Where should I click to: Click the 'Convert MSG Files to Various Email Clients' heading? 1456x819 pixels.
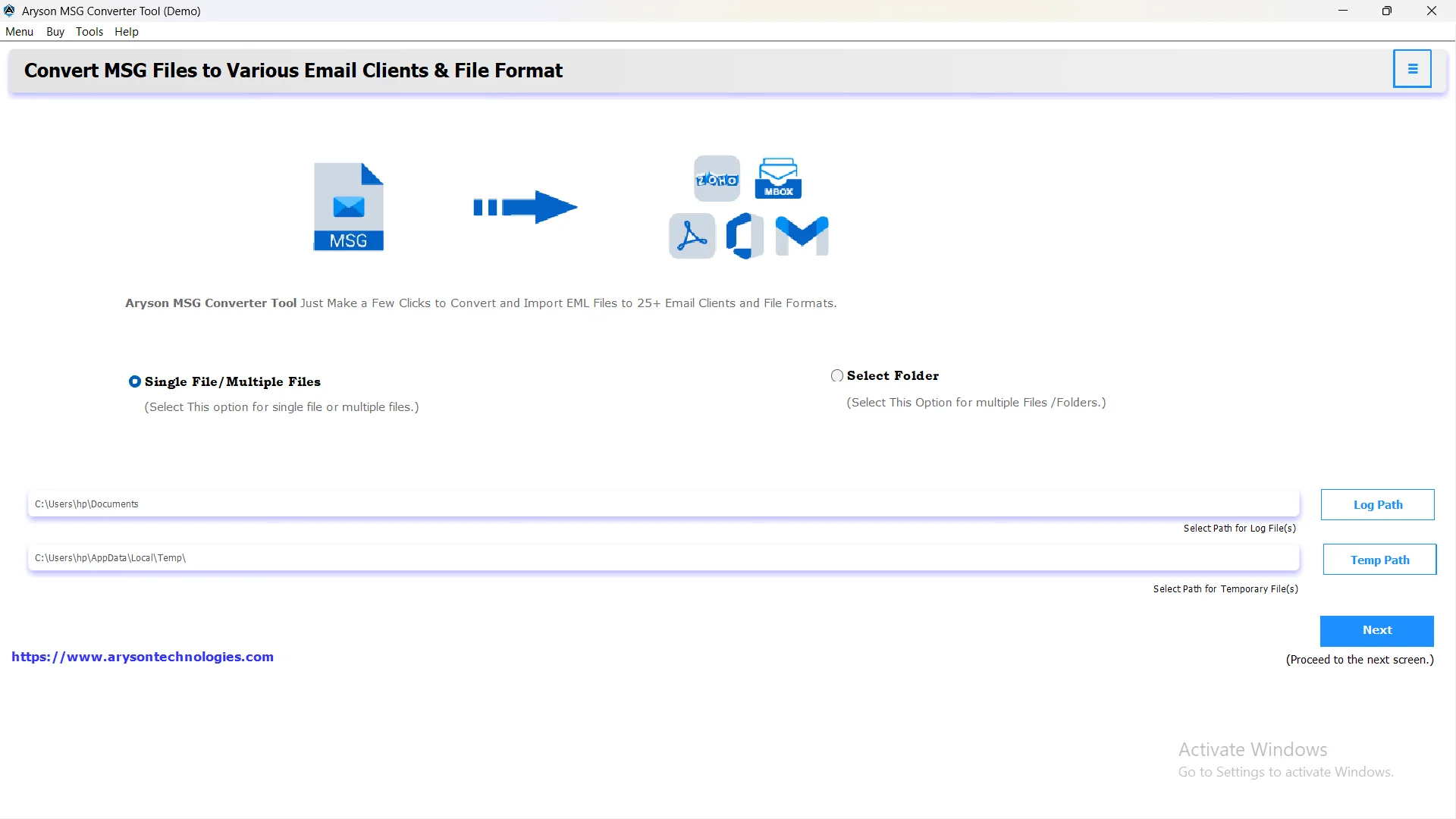tap(293, 71)
